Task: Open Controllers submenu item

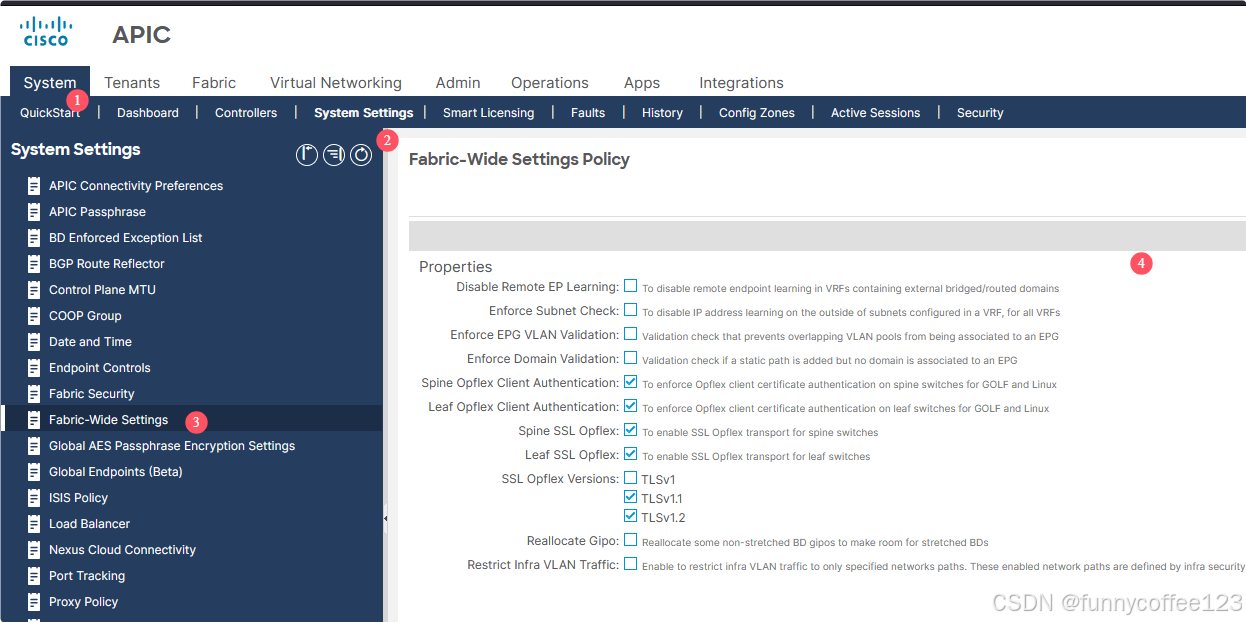Action: 246,113
